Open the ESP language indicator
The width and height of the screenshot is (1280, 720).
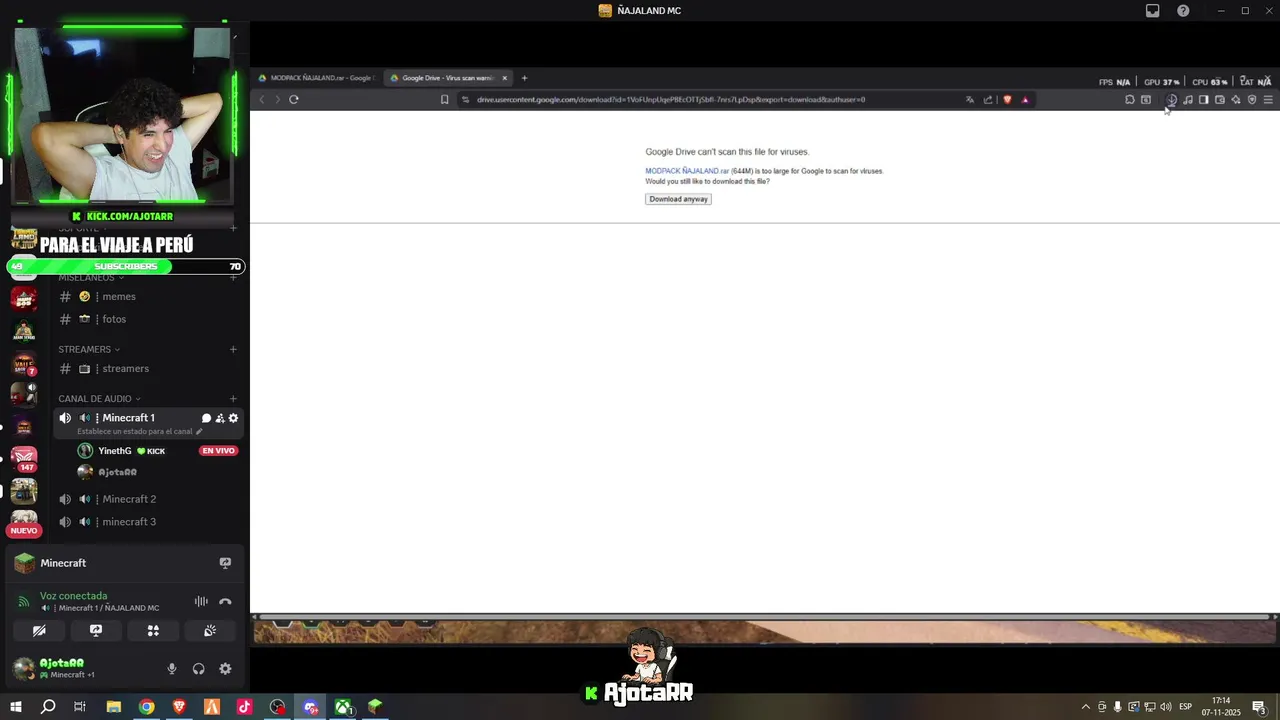pos(1185,707)
